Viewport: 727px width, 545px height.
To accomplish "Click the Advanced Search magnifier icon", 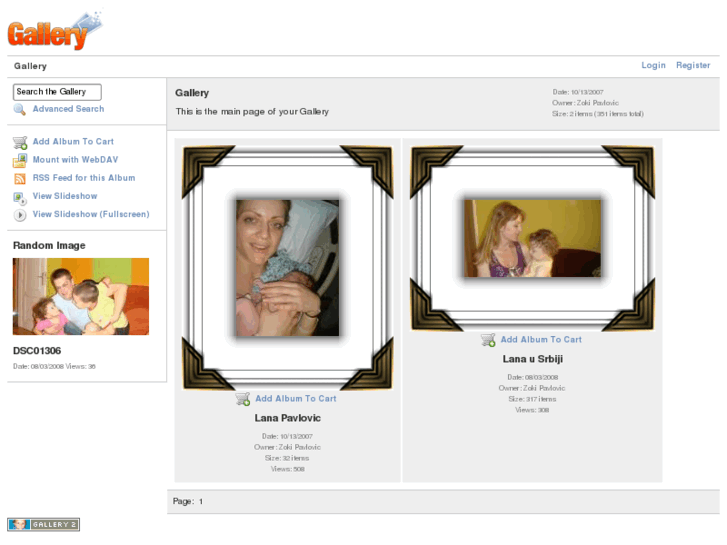I will pyautogui.click(x=19, y=109).
